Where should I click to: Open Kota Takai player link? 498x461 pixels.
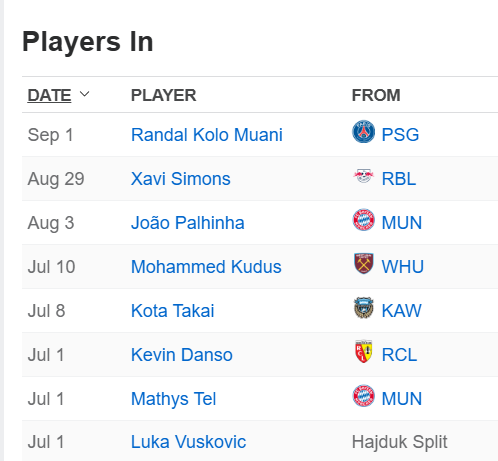[173, 311]
